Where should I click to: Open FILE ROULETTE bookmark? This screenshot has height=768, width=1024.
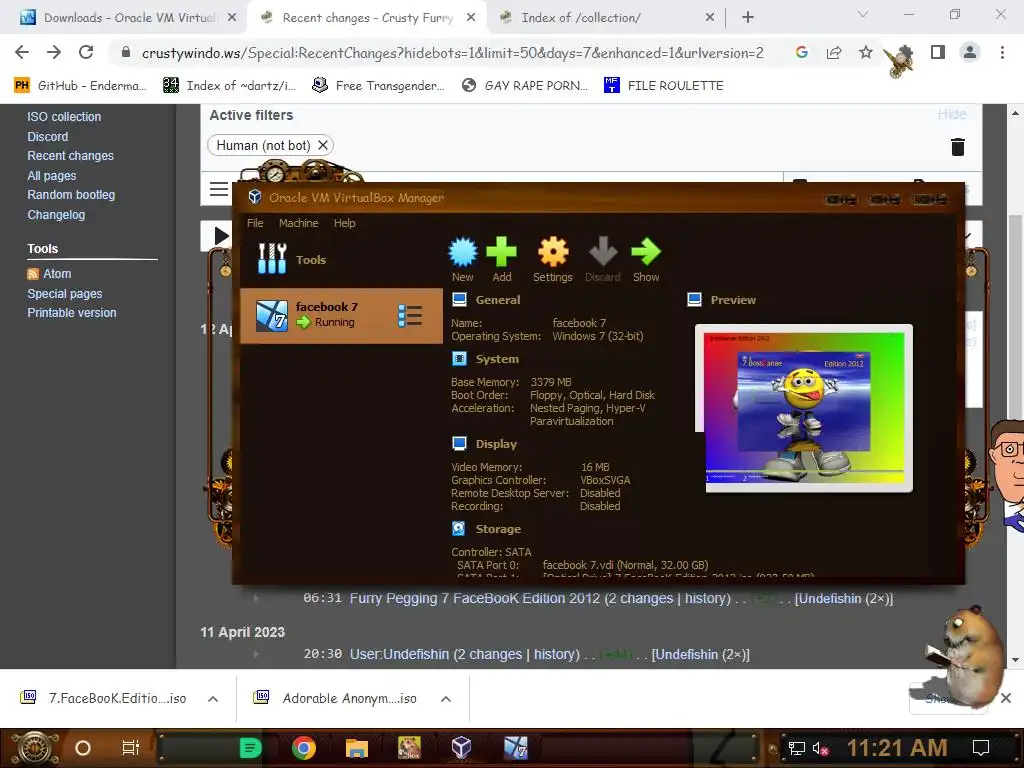pyautogui.click(x=664, y=86)
